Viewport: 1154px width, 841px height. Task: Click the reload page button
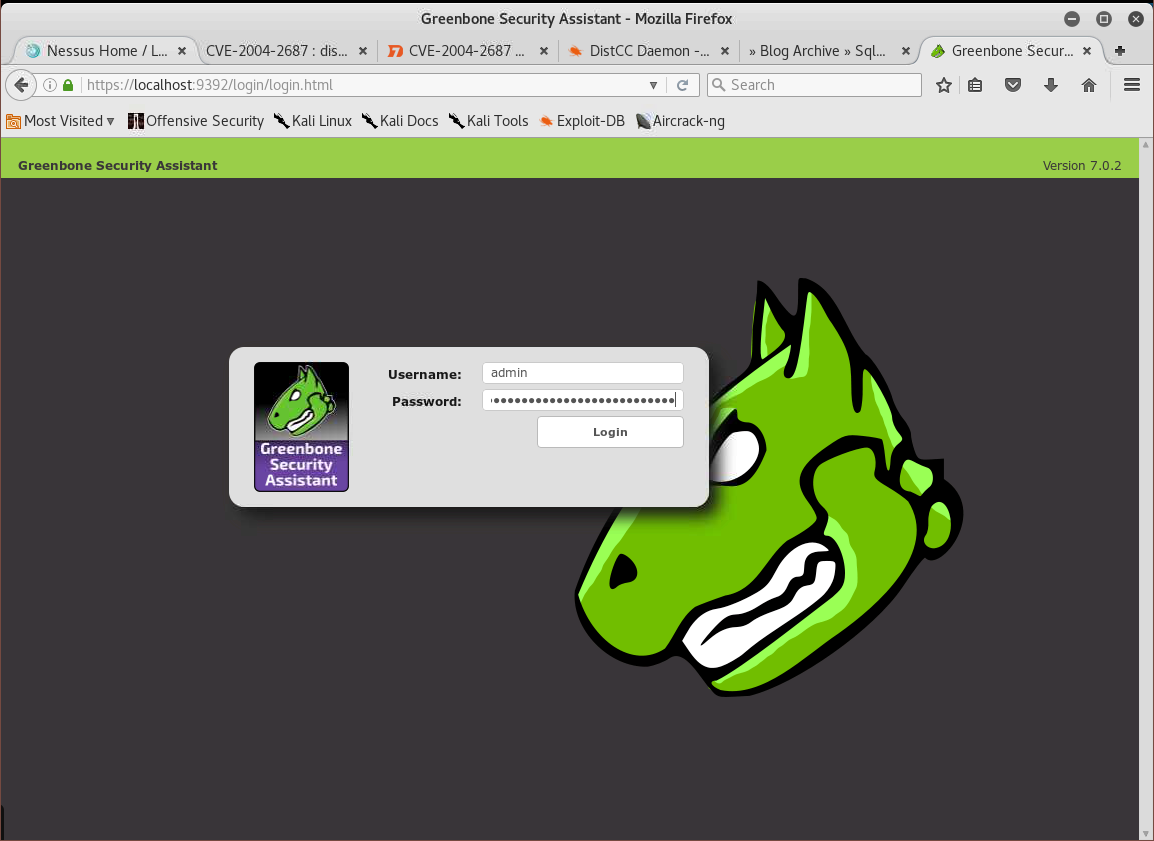click(x=683, y=85)
